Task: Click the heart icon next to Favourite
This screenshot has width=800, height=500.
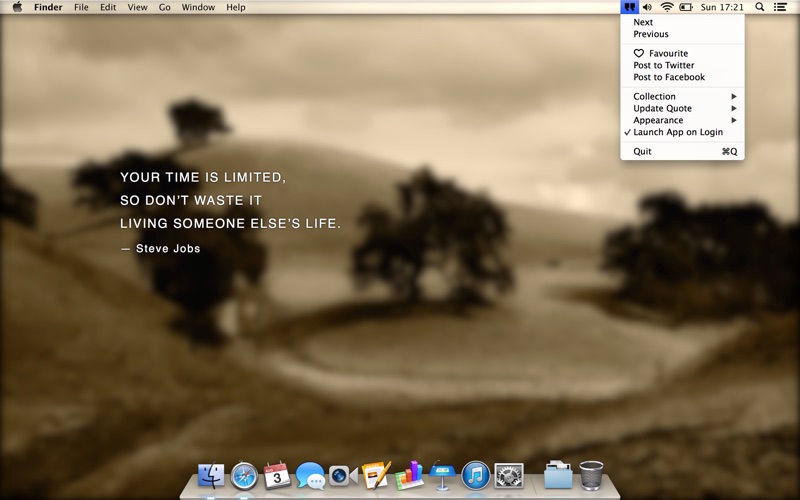Action: 639,53
